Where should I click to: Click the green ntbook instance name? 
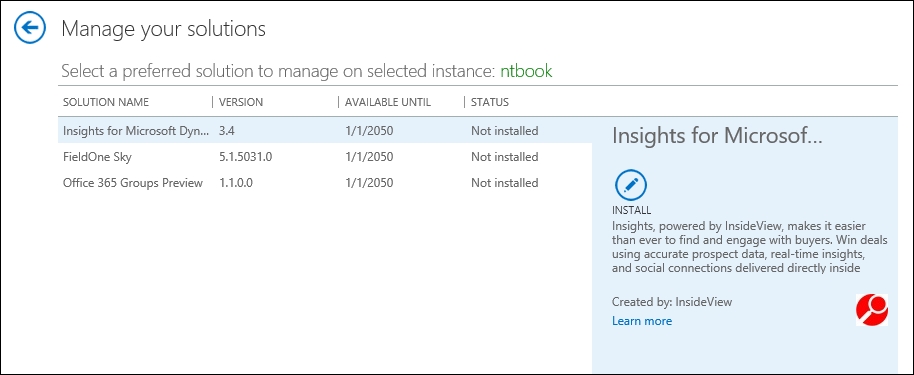pos(526,72)
